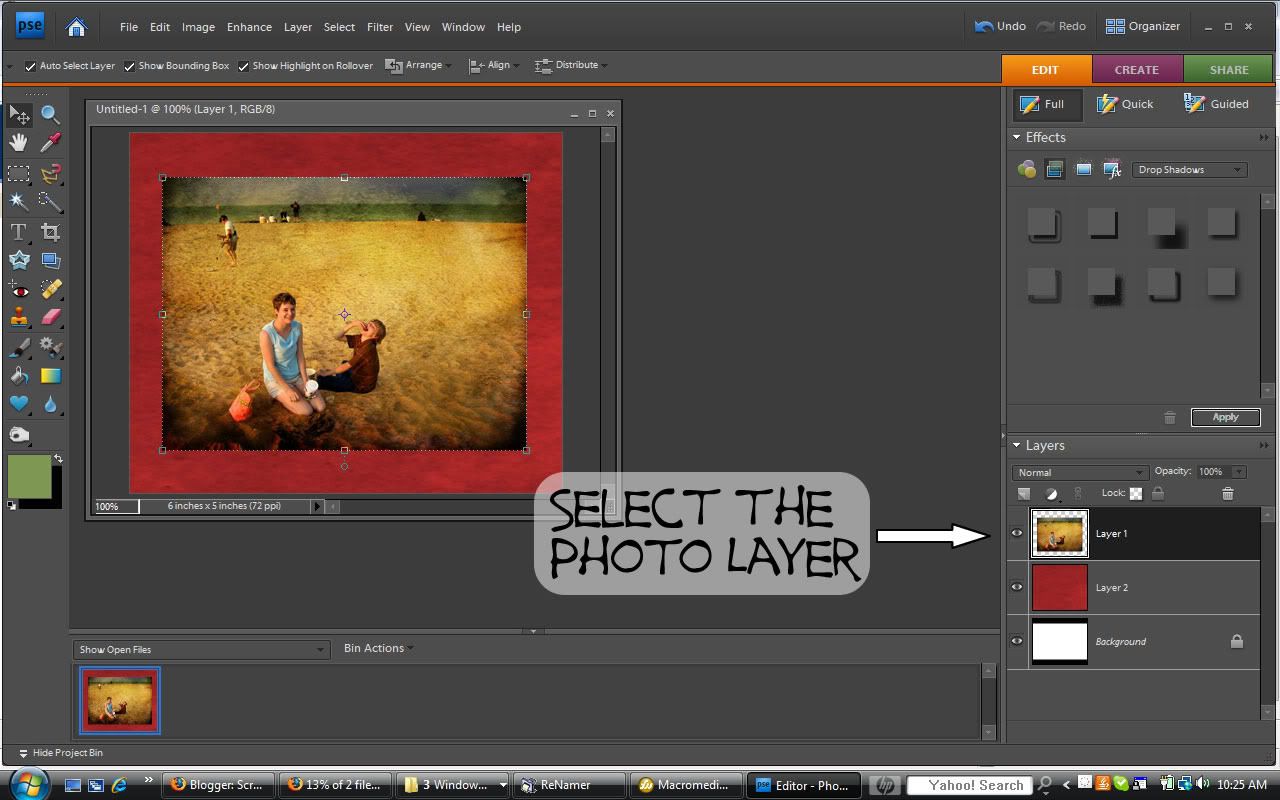Select the Magic Wand tool
This screenshot has height=800, width=1280.
[x=19, y=201]
